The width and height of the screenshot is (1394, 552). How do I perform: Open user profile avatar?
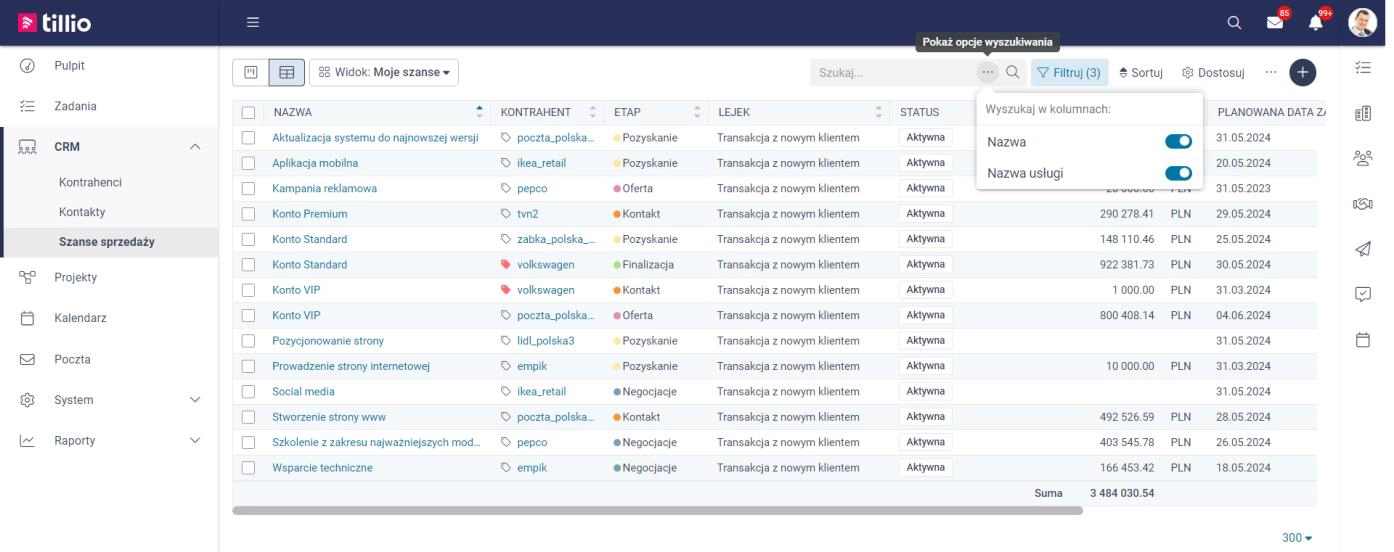coord(1362,22)
